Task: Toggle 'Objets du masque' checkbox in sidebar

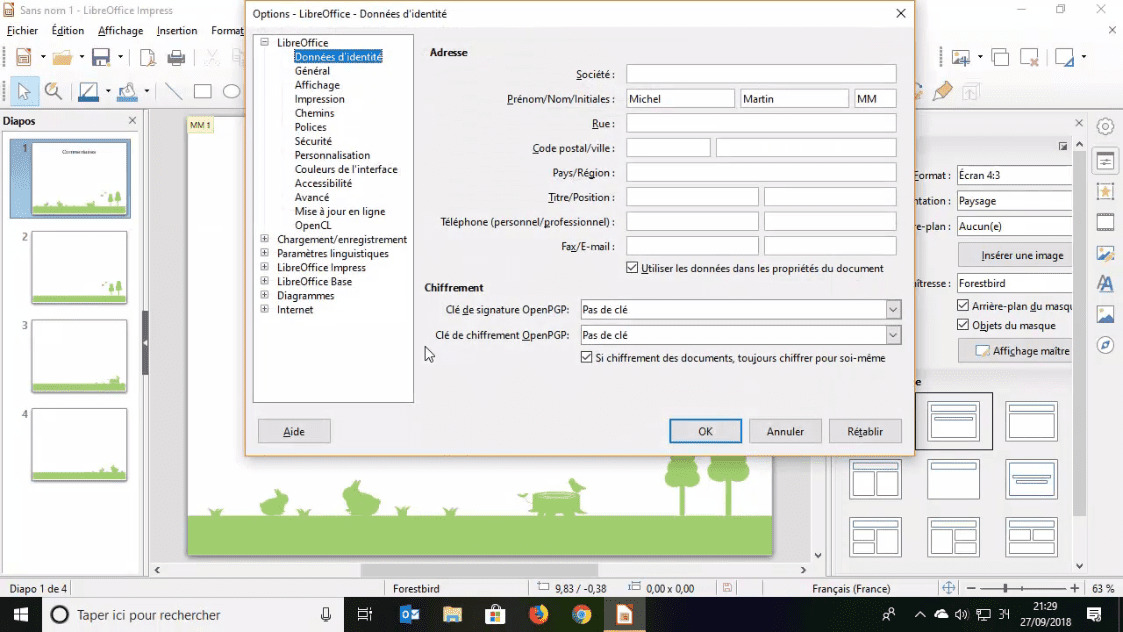Action: [963, 325]
